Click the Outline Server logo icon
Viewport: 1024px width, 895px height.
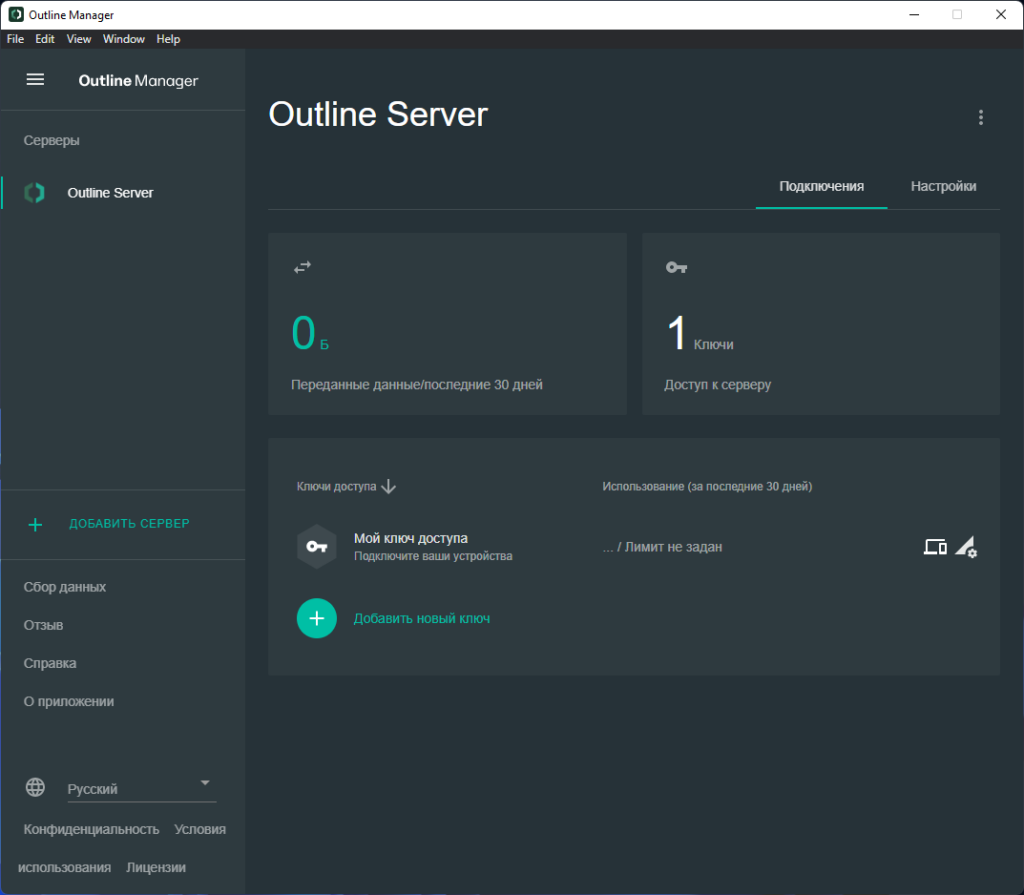coord(35,193)
